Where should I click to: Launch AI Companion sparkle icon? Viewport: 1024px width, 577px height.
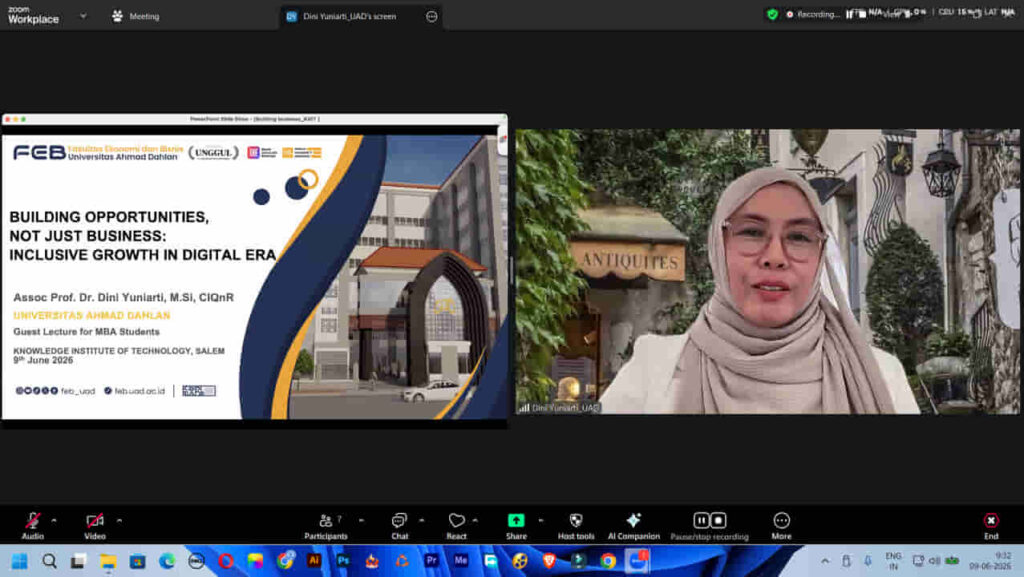pos(633,526)
